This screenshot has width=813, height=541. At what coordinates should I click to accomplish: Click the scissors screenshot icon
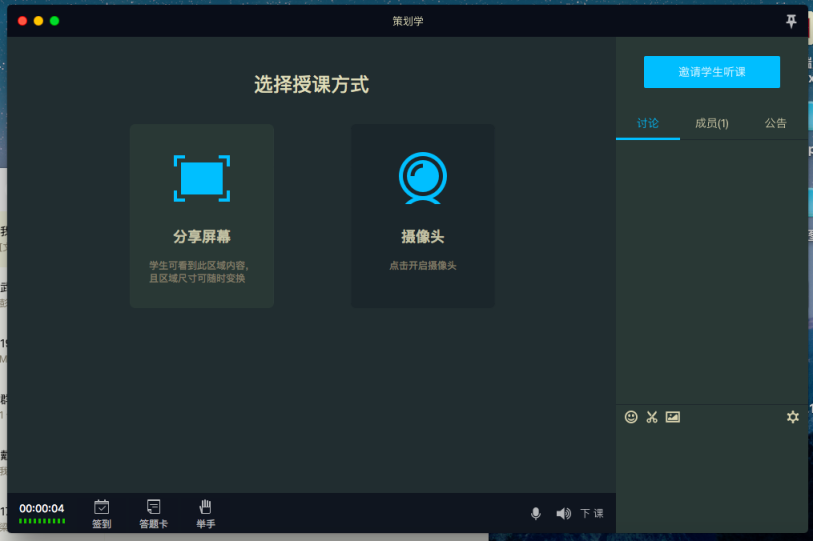click(652, 417)
